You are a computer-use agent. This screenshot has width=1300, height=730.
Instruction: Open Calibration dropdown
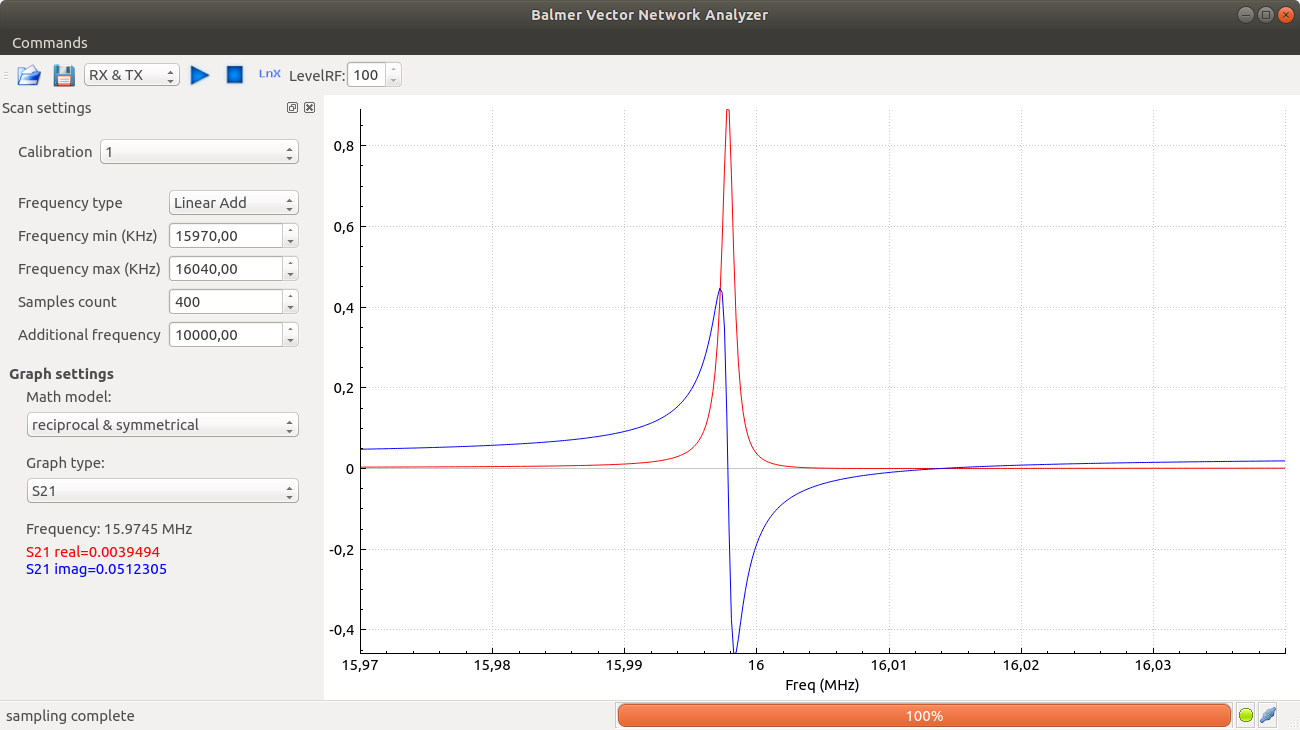coord(199,152)
